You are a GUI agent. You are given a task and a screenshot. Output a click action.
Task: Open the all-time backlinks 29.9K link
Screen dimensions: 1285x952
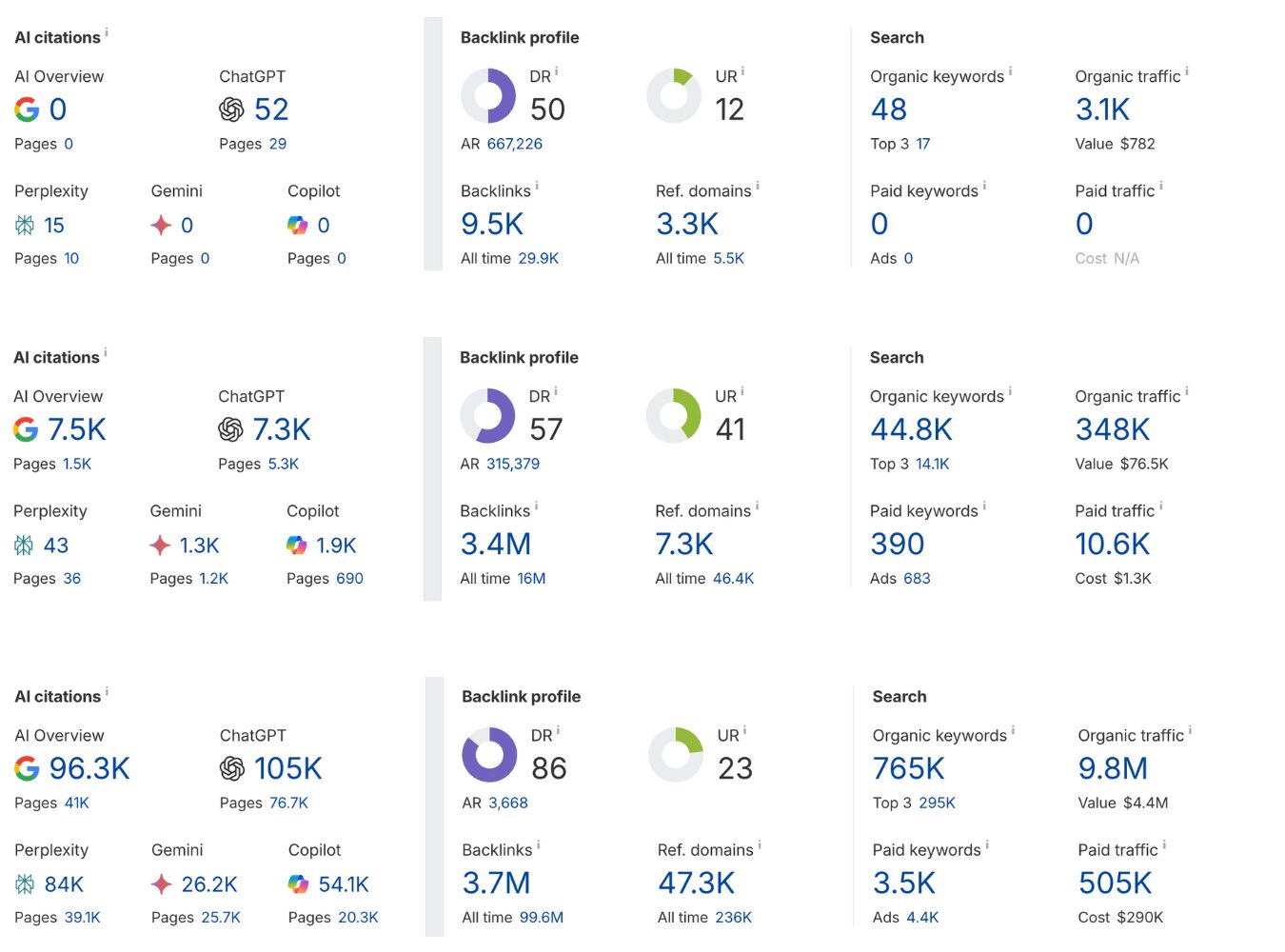[539, 258]
